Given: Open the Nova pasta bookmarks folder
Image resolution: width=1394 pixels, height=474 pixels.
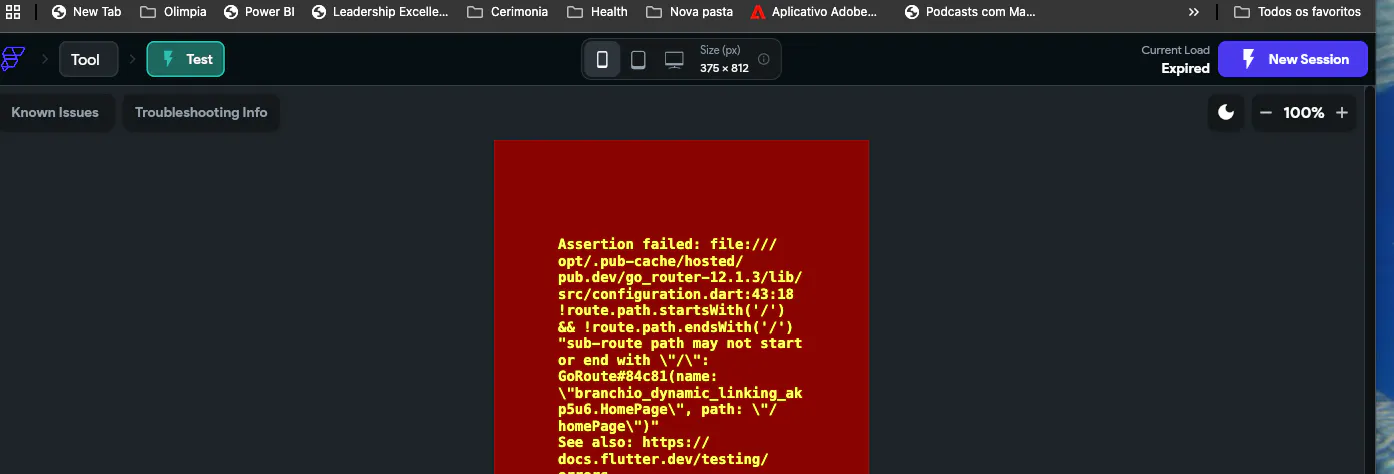Looking at the screenshot, I should [x=689, y=12].
